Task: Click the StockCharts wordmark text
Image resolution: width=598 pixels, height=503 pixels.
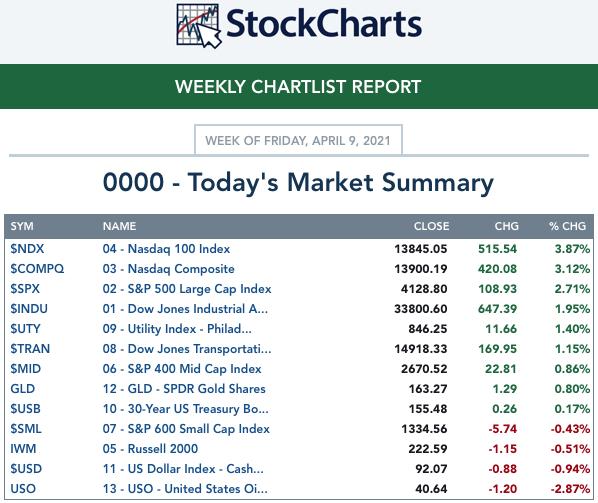Action: point(324,24)
